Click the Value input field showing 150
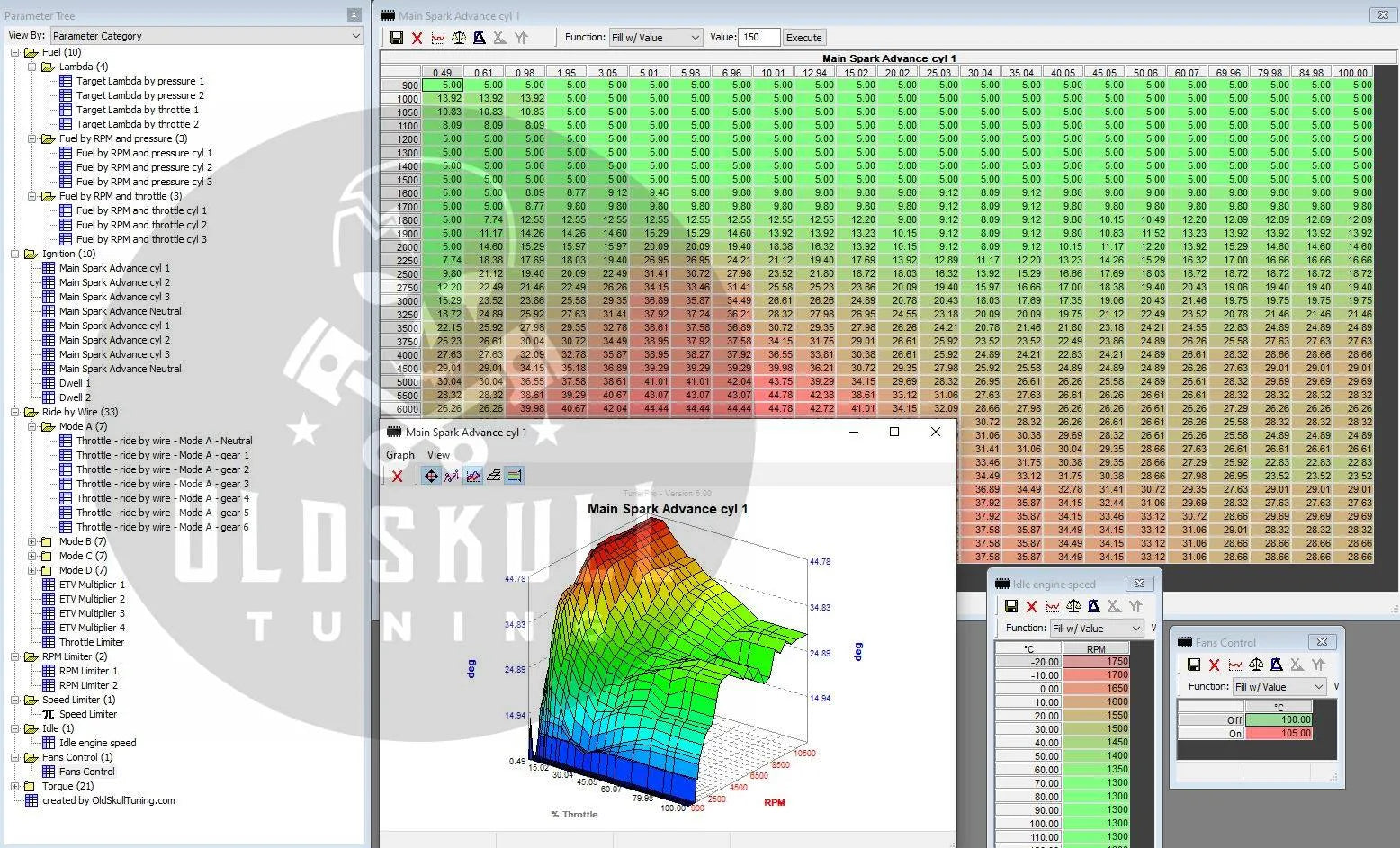The image size is (1400, 848). [758, 38]
